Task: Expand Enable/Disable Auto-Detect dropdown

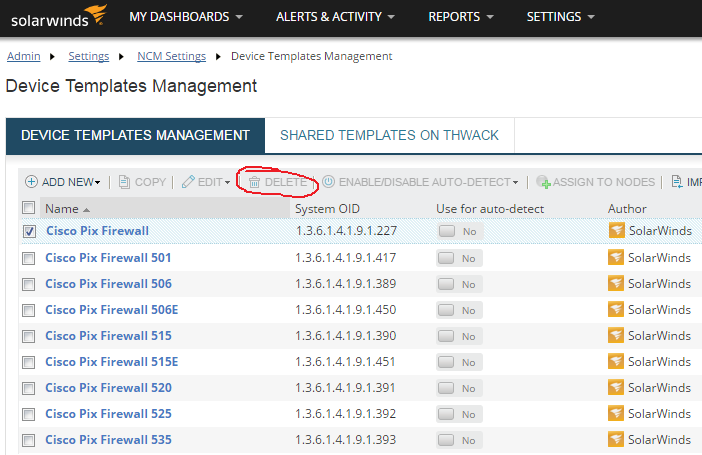Action: 515,182
